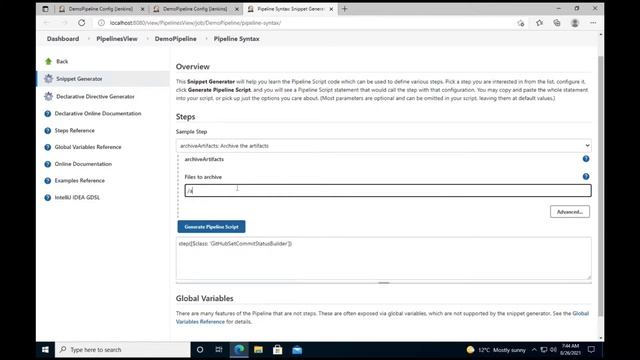640x360 pixels.
Task: Click the Edge browser icon on taskbar
Action: 239,349
